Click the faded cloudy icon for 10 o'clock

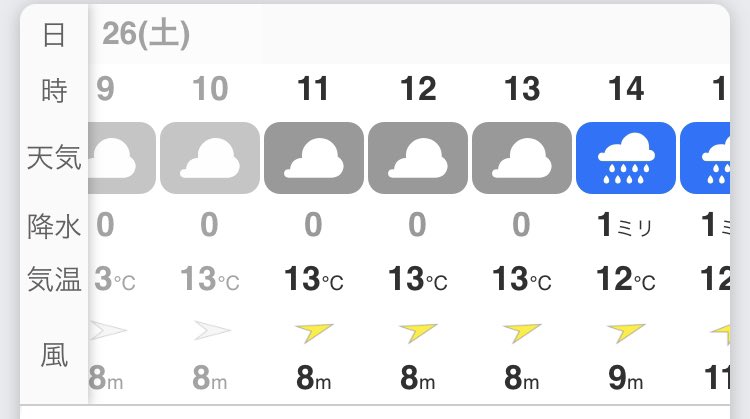210,158
